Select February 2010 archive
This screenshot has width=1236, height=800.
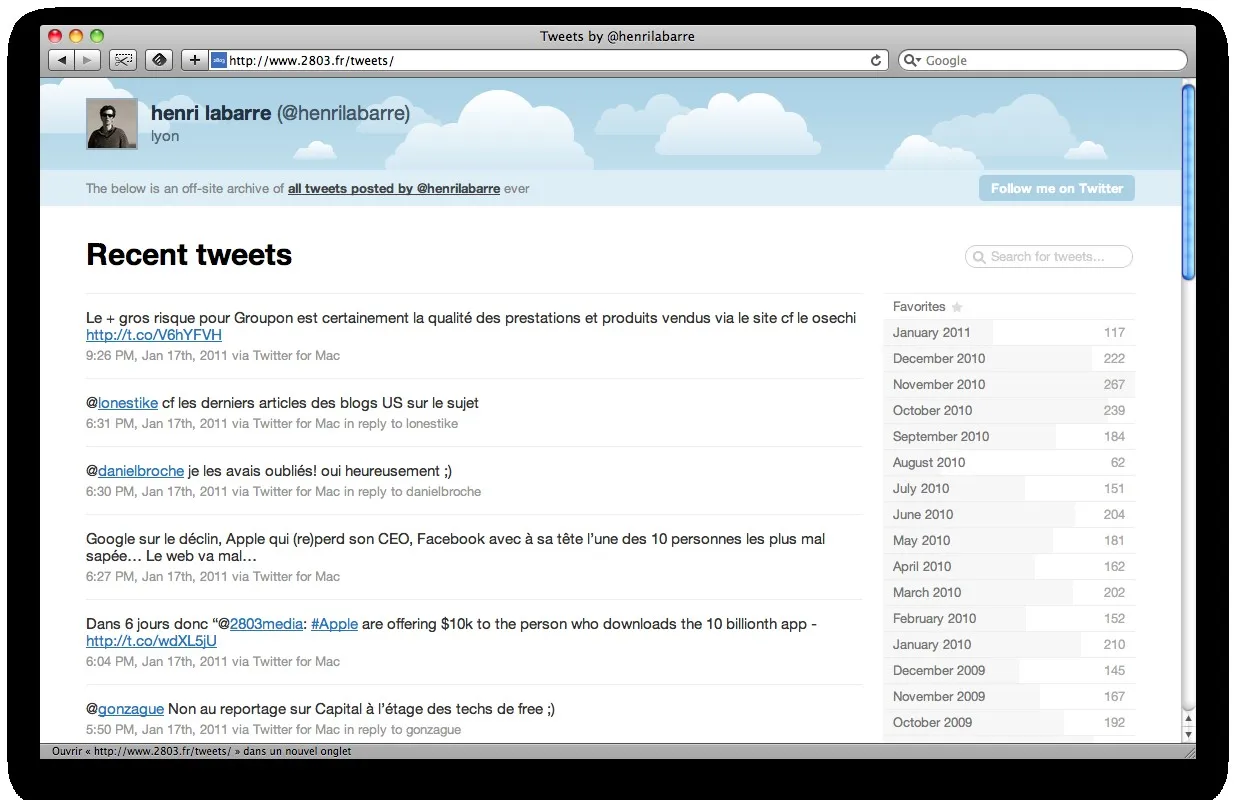[x=1009, y=619]
